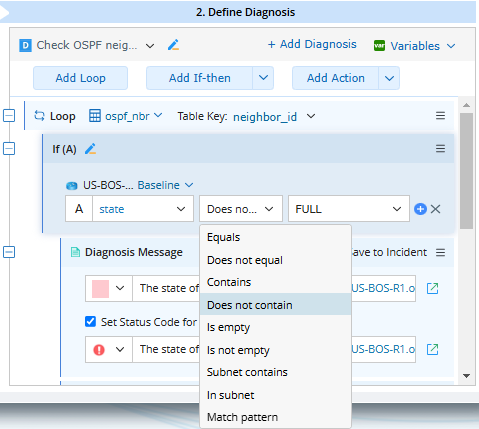Open the Loop row hamburger menu
The image size is (479, 429).
[x=440, y=116]
